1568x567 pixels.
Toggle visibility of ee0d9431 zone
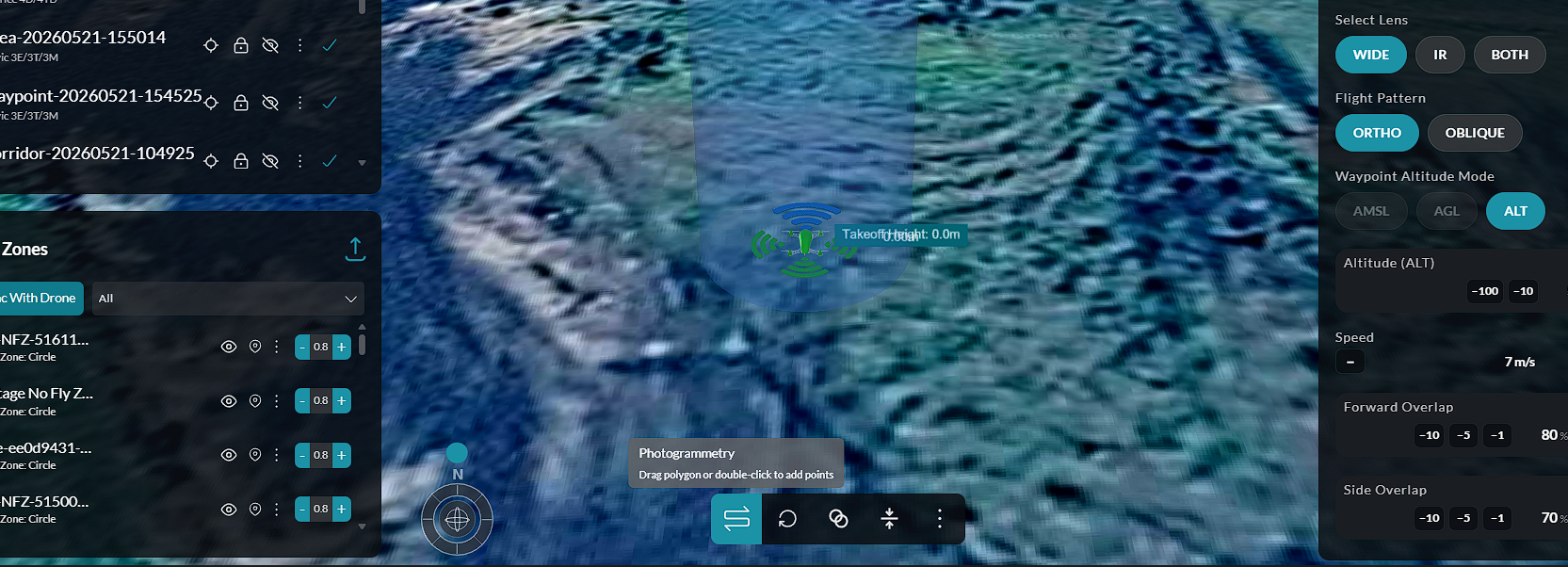[228, 455]
